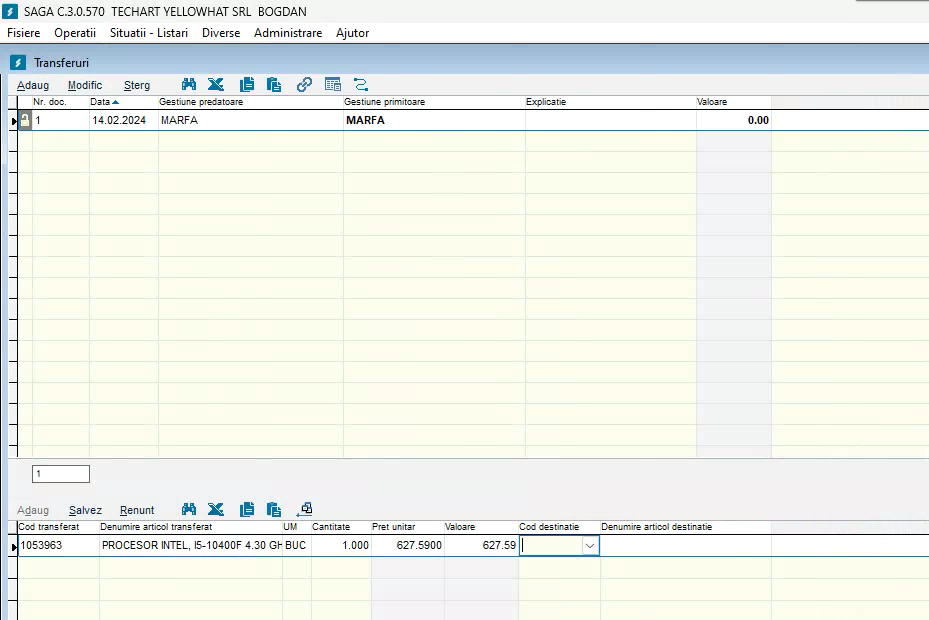This screenshot has width=929, height=620.
Task: Click the document number search box showing 1
Action: tap(60, 474)
